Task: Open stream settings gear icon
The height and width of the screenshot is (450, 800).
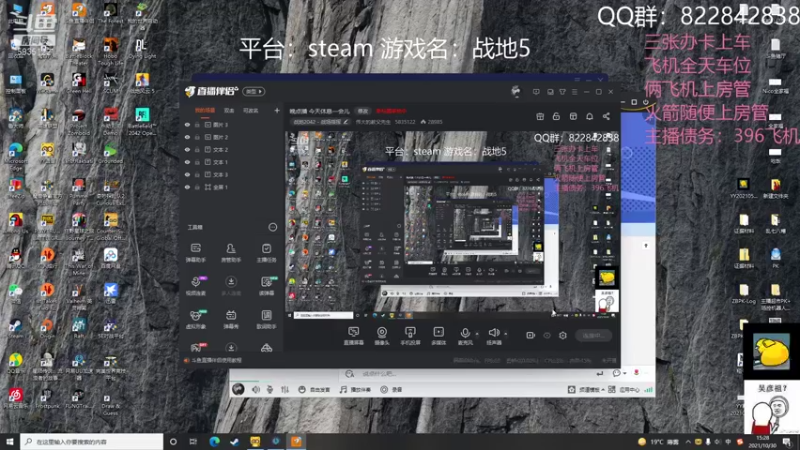Action: click(563, 335)
